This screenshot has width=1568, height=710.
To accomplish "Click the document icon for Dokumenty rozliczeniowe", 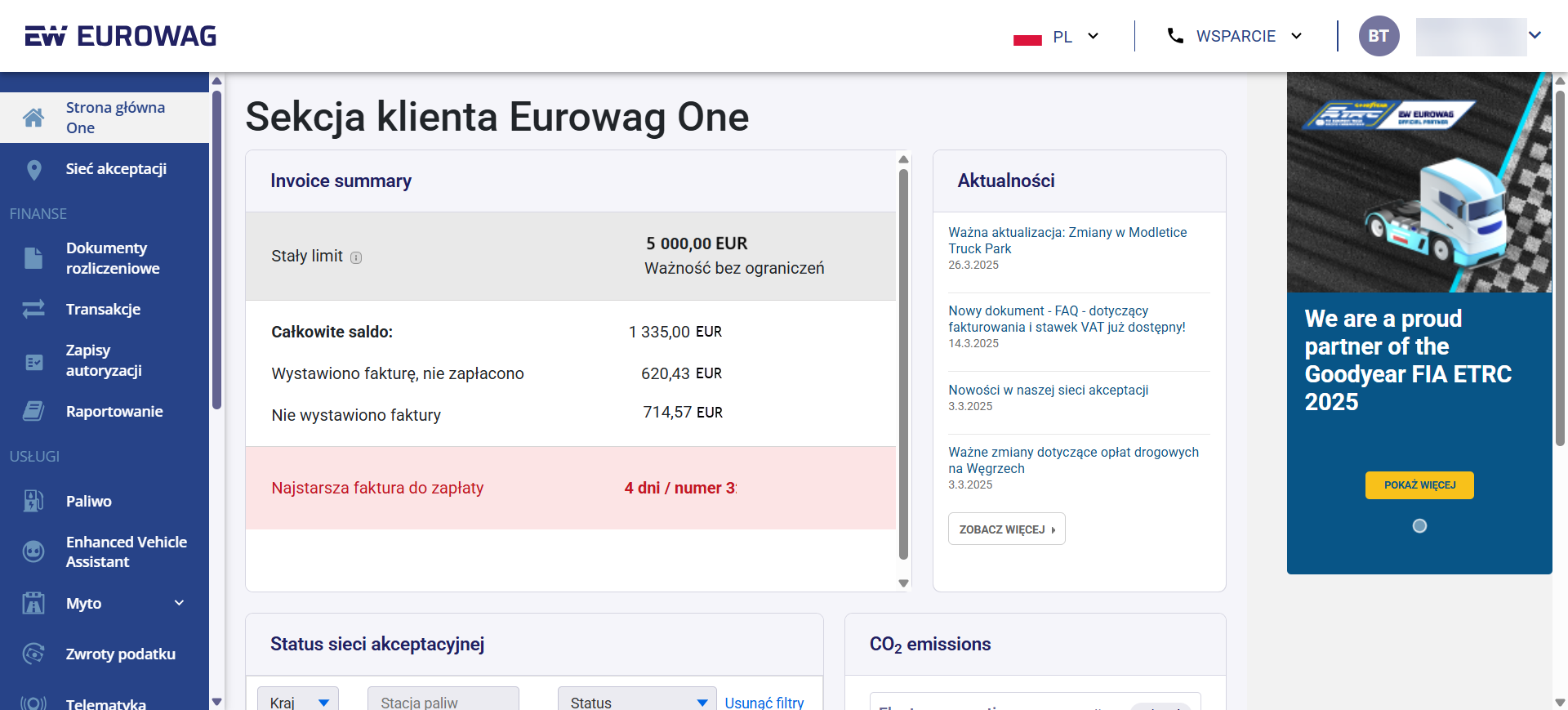I will click(x=33, y=258).
